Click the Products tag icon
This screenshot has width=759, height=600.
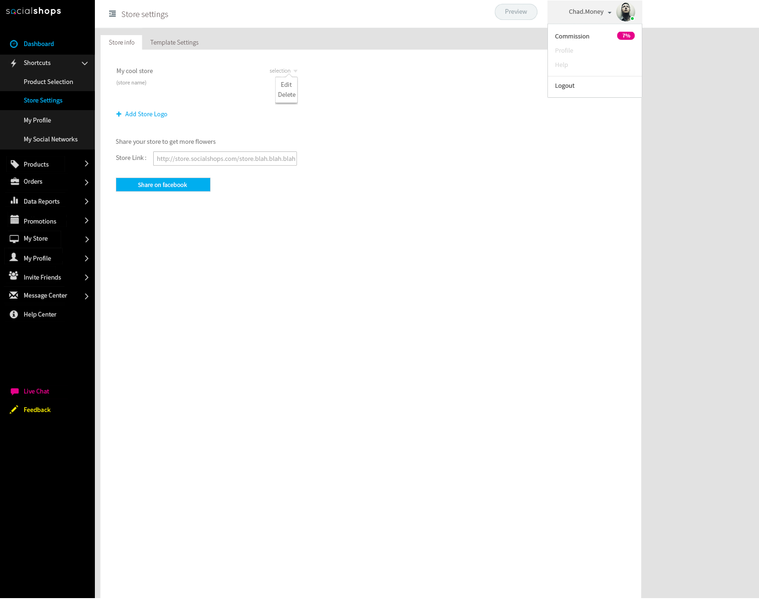click(x=15, y=164)
